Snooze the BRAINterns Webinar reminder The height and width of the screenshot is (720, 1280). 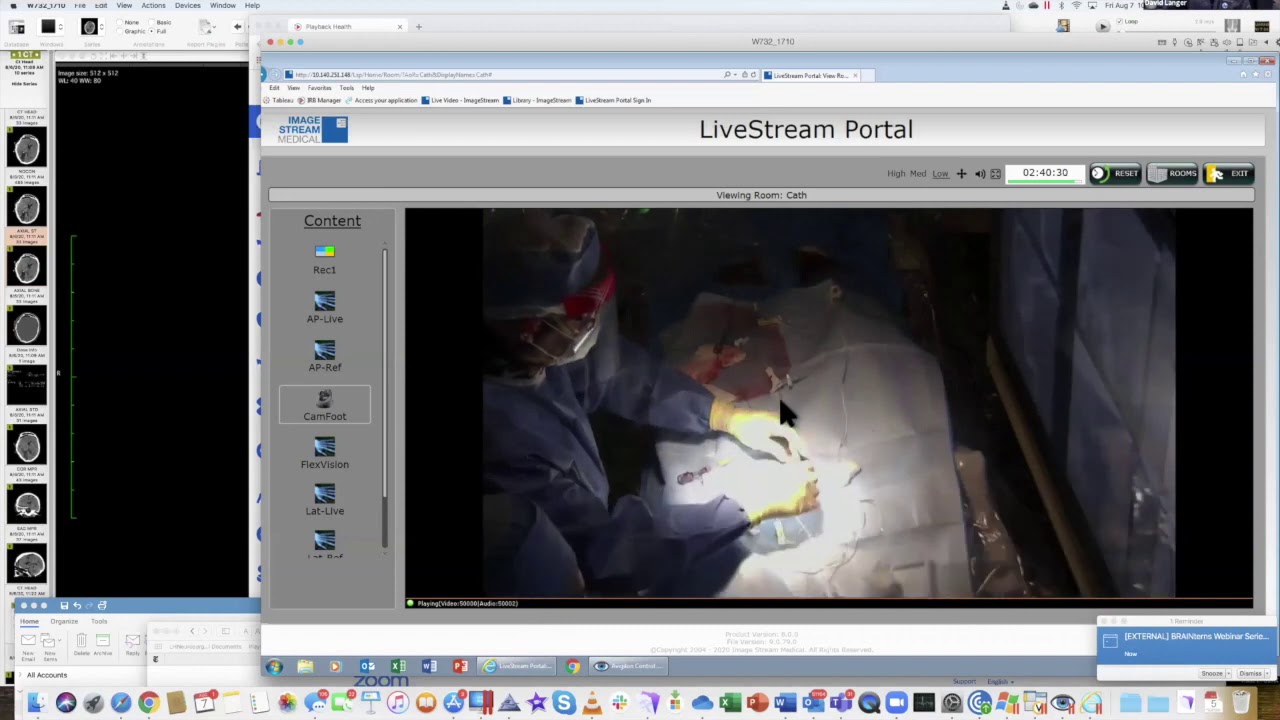[1212, 674]
